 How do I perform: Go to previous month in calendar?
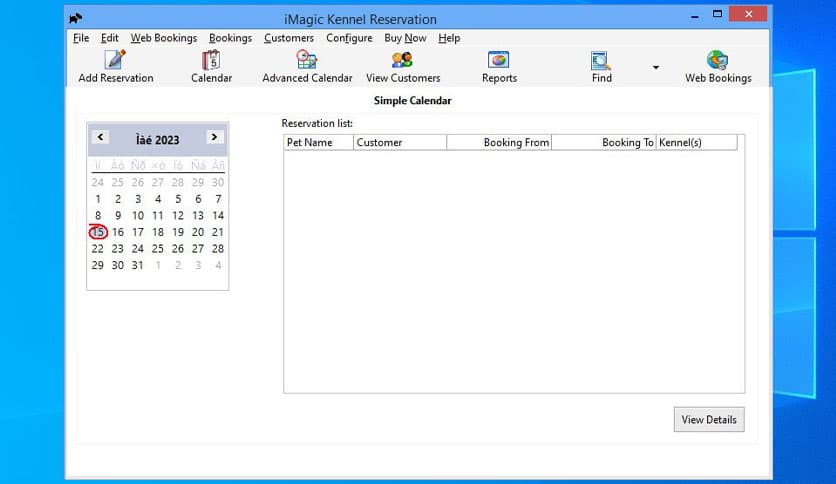point(100,137)
